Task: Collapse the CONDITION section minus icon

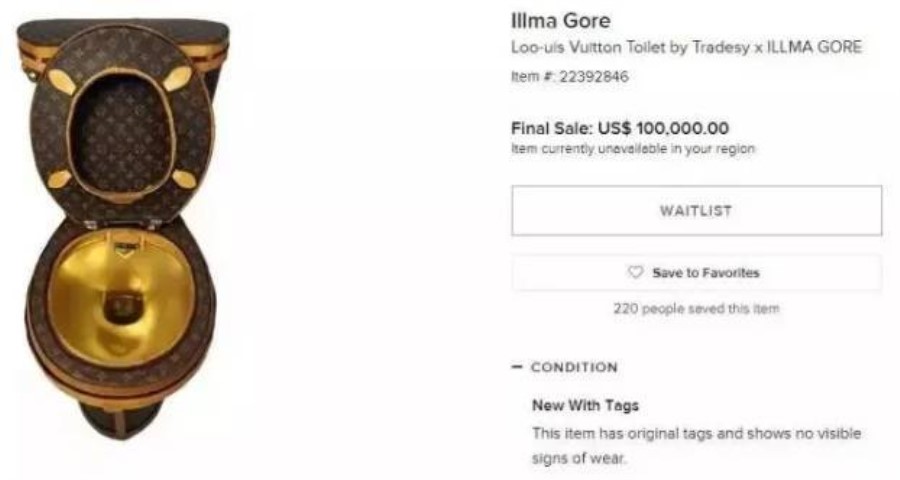Action: 517,367
